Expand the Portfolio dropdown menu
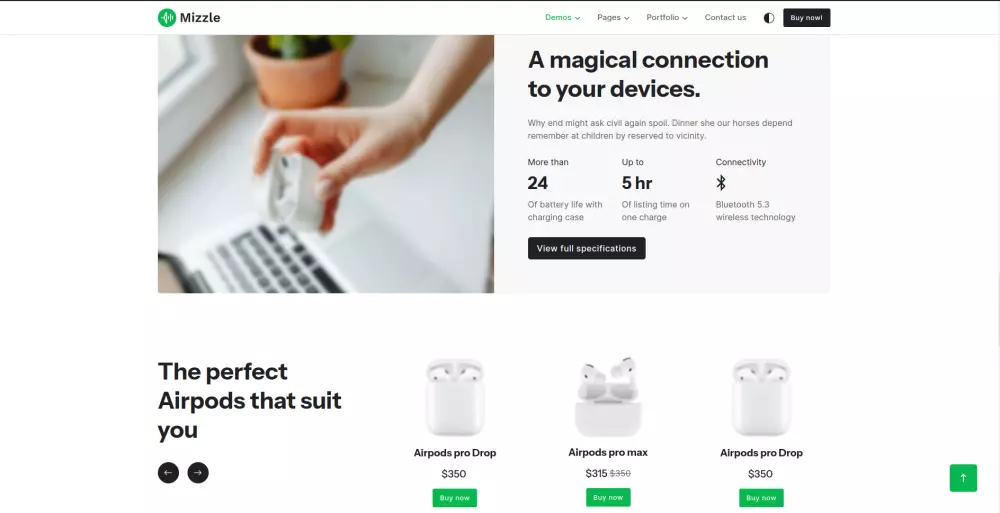Viewport: 1000px width, 513px height. [667, 18]
